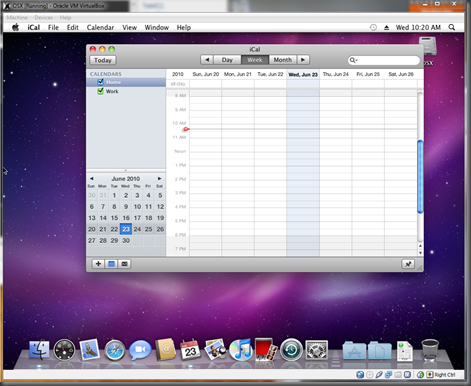This screenshot has height=386, width=471.
Task: Click the 'Sun, Jun 20' column header
Action: click(206, 74)
